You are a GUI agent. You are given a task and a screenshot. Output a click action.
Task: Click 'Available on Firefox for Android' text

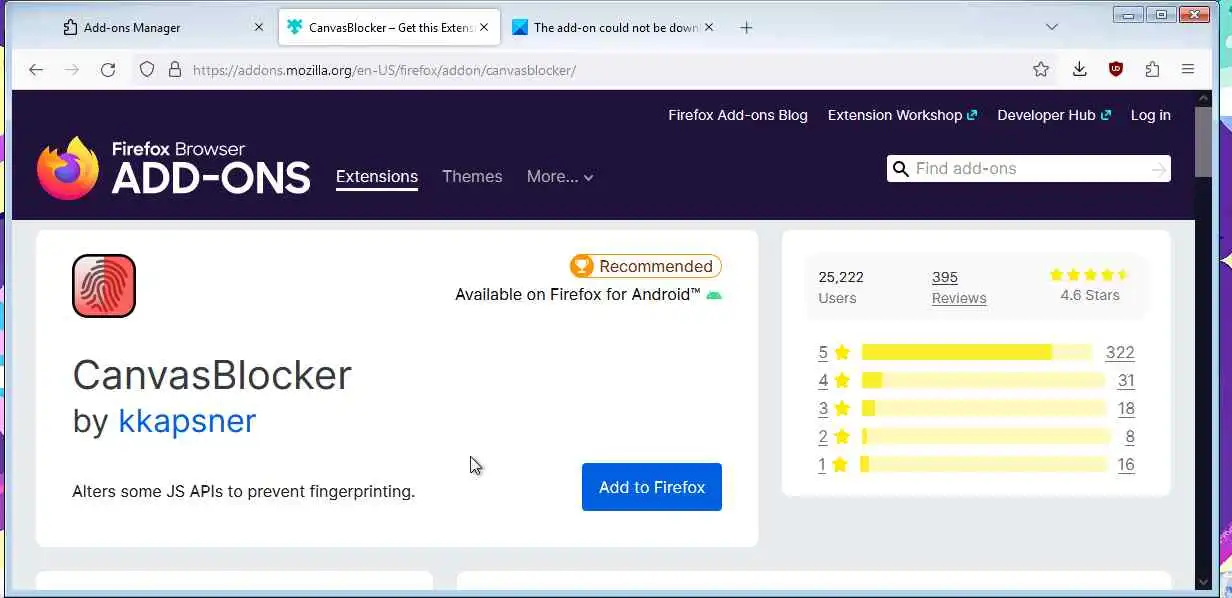point(578,295)
